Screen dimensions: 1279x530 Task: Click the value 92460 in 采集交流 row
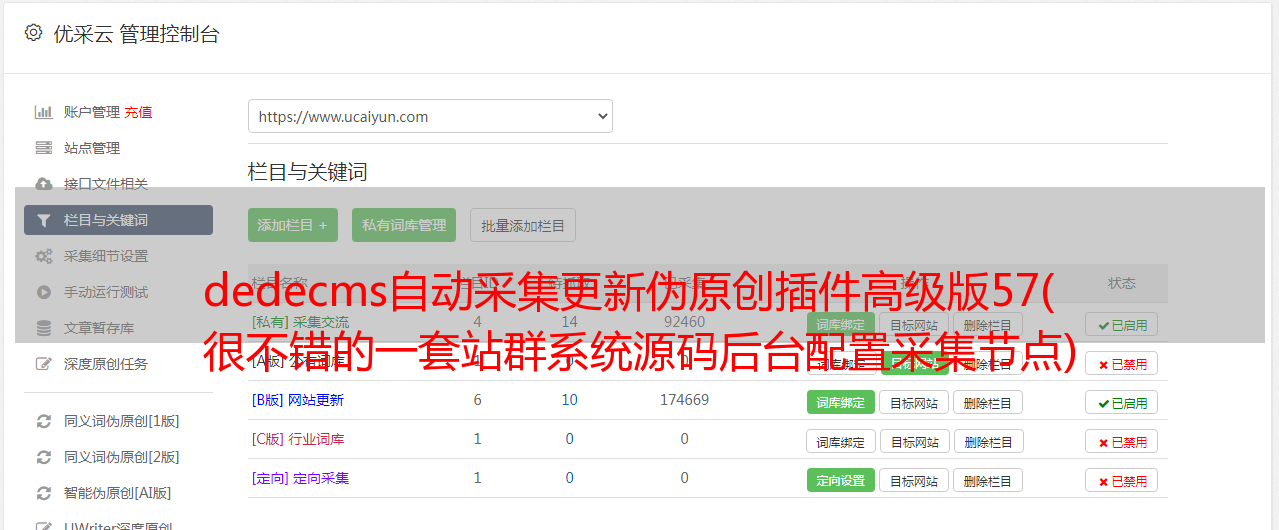(684, 322)
